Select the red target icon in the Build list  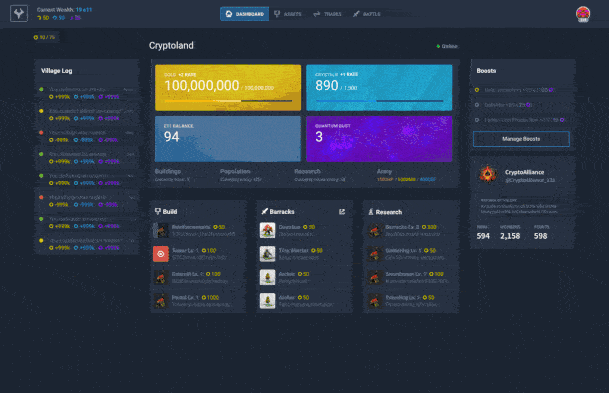click(x=161, y=254)
